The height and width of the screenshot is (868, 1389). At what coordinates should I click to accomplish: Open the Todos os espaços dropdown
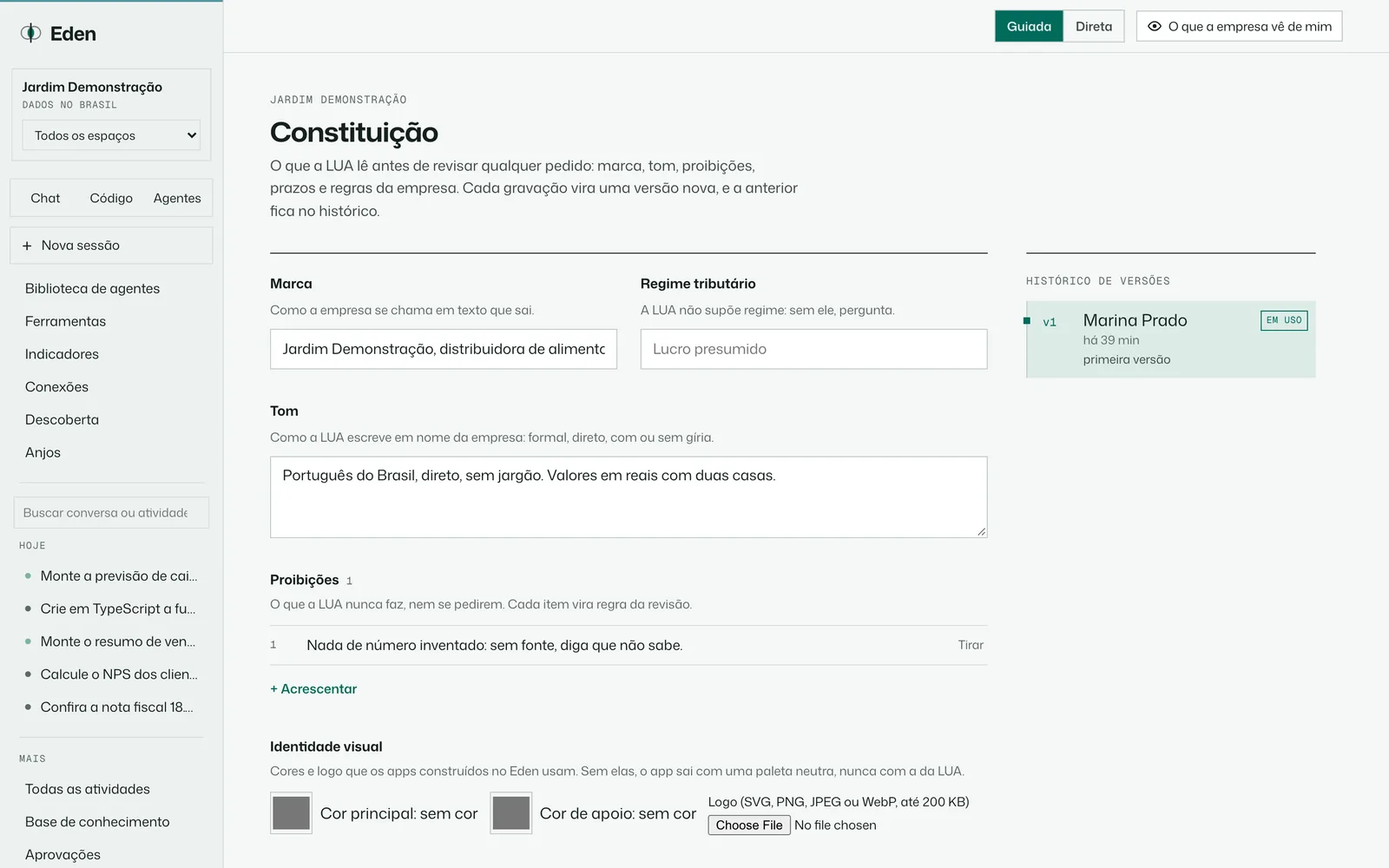pyautogui.click(x=111, y=135)
